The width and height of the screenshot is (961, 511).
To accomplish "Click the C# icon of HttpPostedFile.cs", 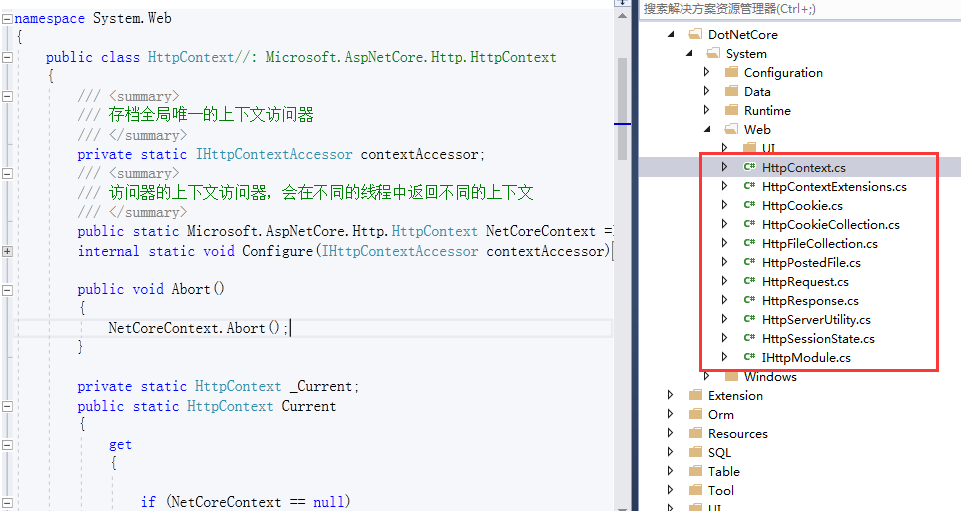I will click(x=748, y=262).
